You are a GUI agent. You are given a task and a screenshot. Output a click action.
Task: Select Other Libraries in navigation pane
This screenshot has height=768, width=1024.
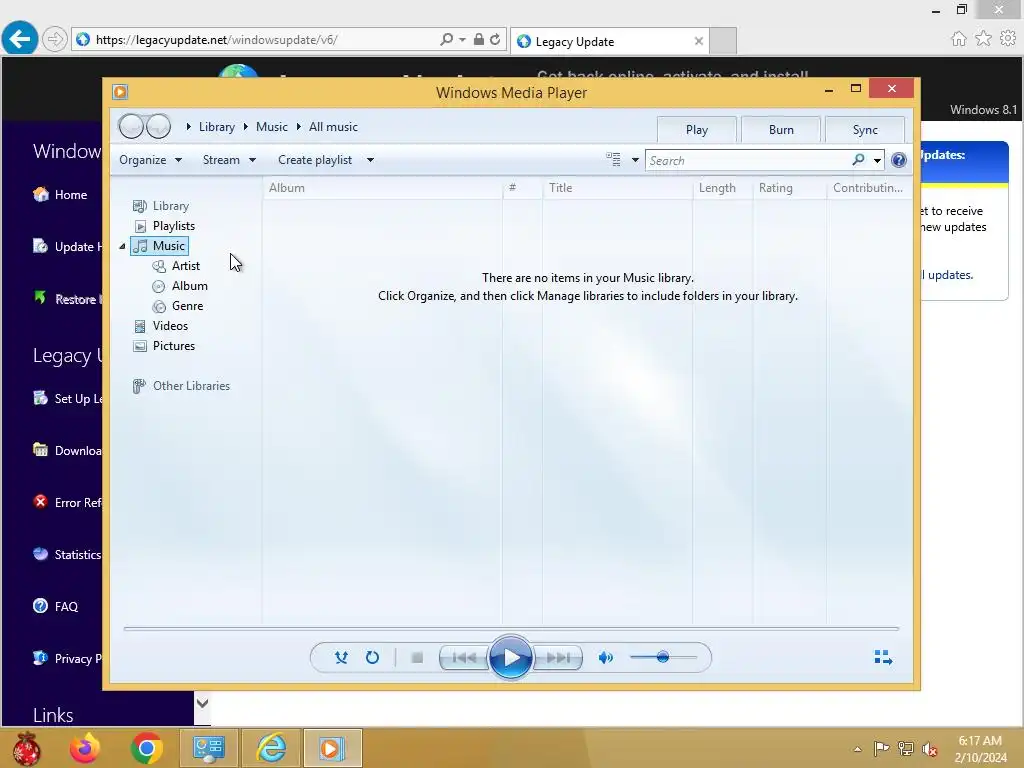[x=191, y=386]
